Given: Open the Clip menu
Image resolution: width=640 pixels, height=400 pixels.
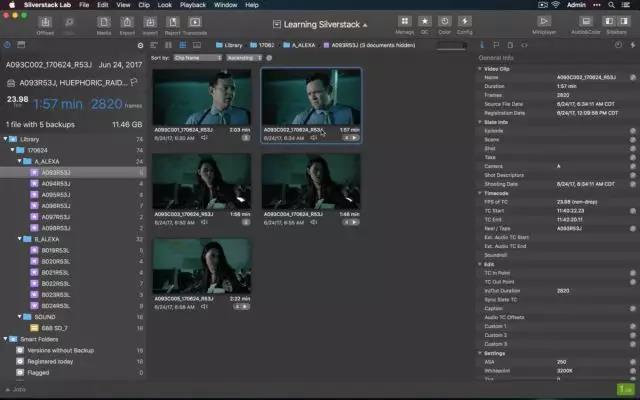Looking at the screenshot, I should coord(144,5).
